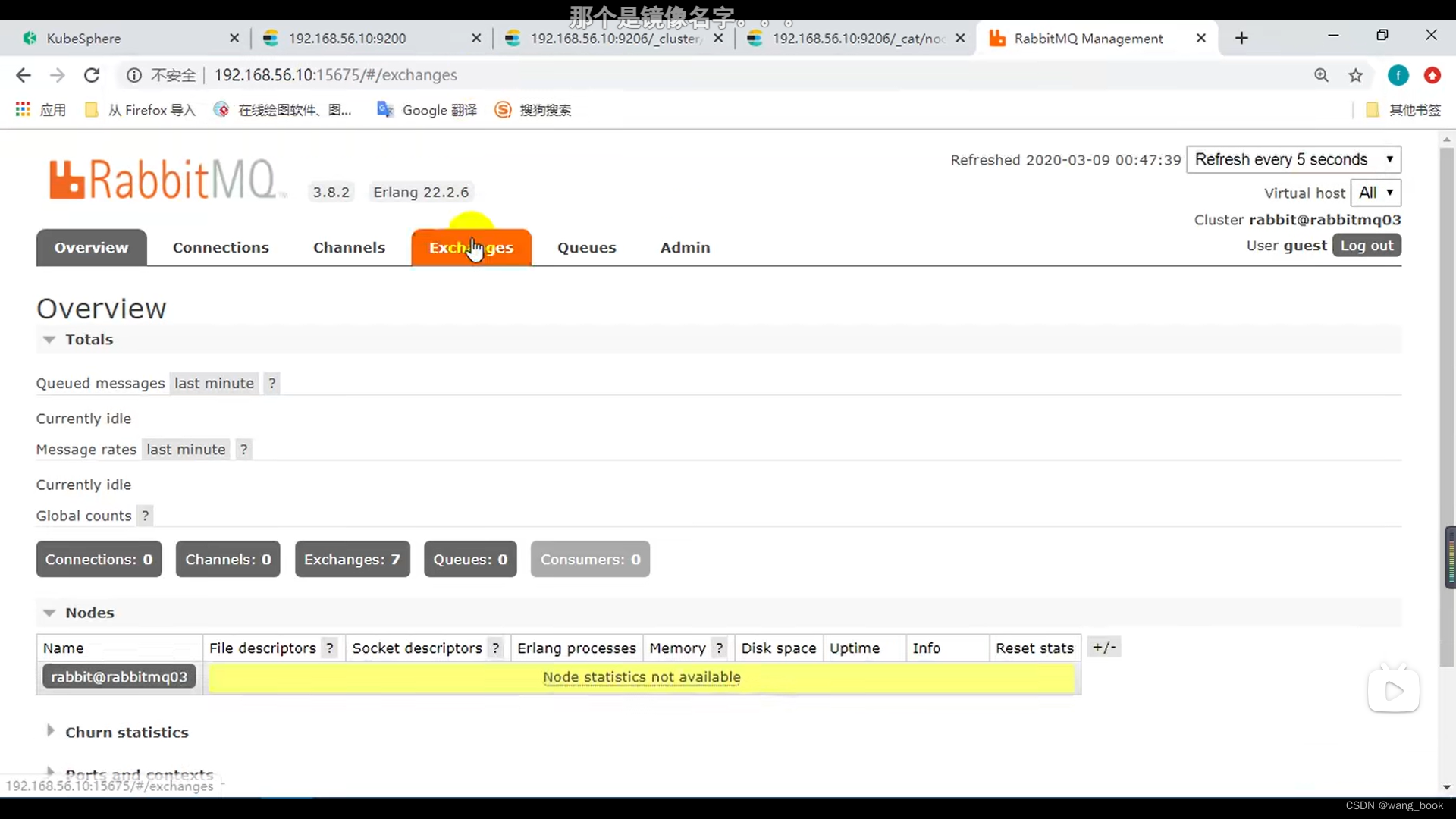
Task: Switch to the Queues tab
Action: (587, 247)
